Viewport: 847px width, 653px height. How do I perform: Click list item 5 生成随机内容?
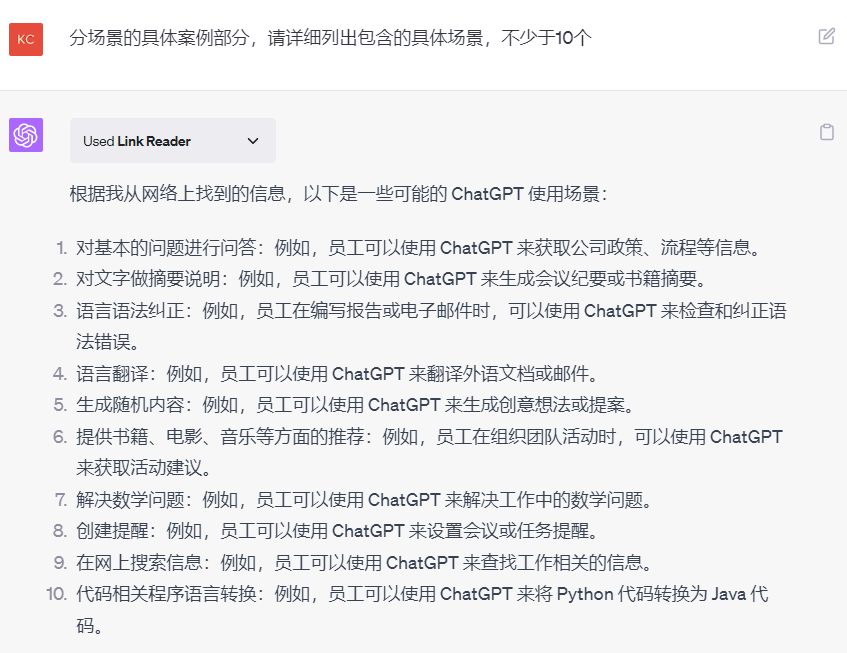355,405
